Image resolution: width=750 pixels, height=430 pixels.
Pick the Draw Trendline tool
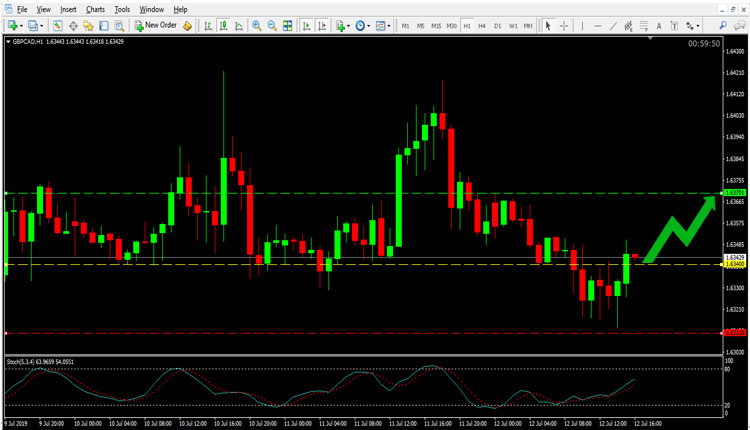(x=612, y=25)
